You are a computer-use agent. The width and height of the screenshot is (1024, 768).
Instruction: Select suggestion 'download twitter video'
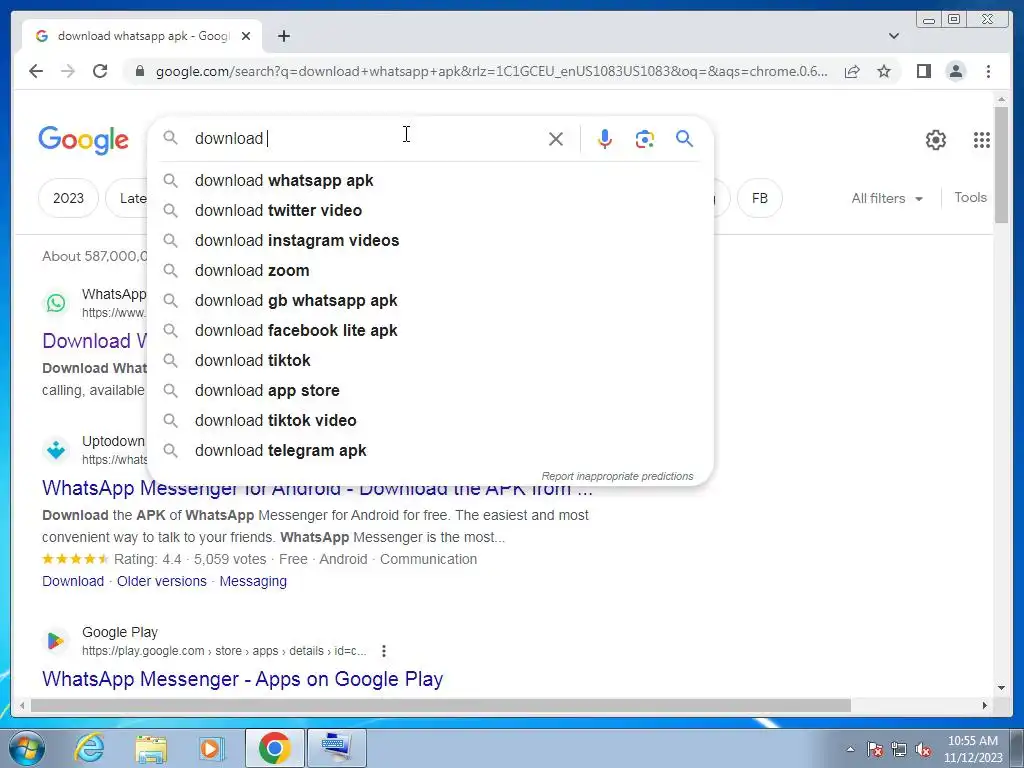pyautogui.click(x=430, y=210)
